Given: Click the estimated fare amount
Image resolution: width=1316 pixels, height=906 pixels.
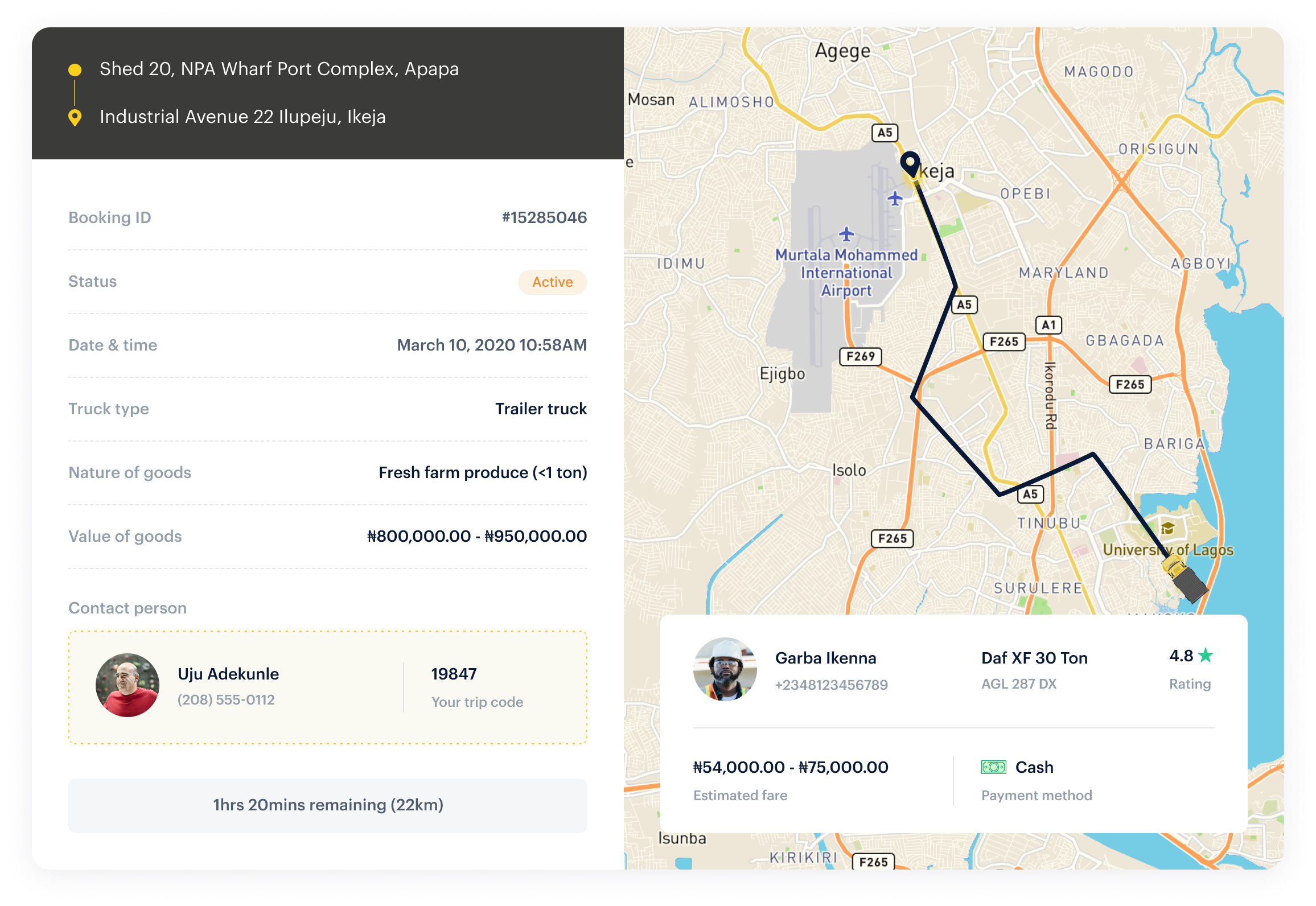Looking at the screenshot, I should pyautogui.click(x=790, y=767).
